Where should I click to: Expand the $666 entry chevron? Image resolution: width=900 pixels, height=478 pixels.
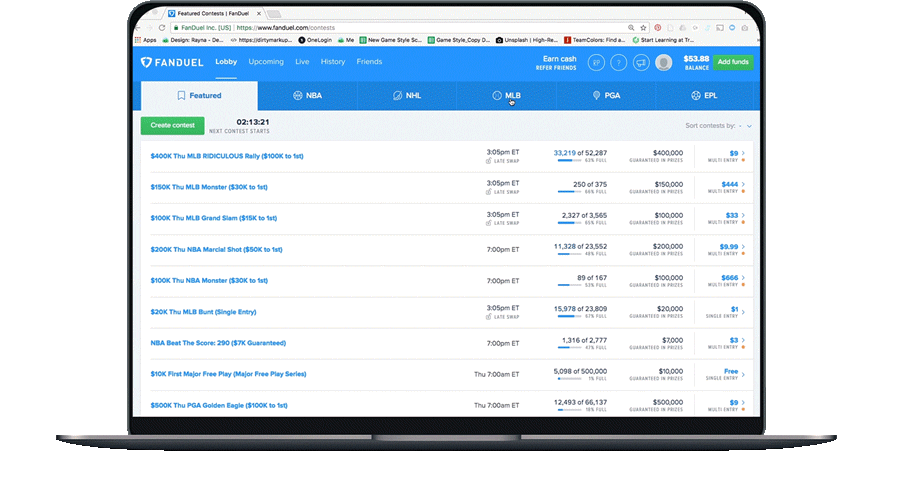click(743, 278)
